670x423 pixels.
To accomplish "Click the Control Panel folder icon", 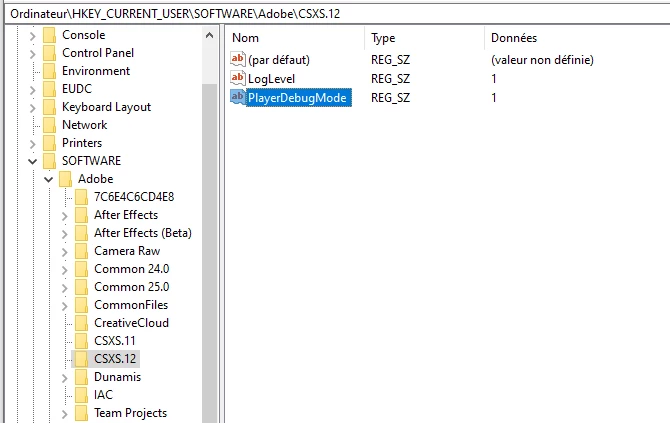I will [x=50, y=53].
